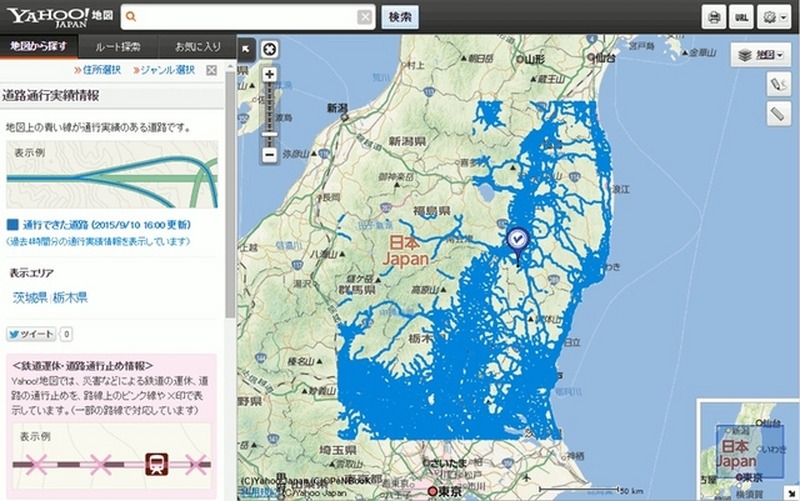Screen dimensions: 800x501
Task: Click the ジャンル選択 link
Action: (x=164, y=70)
